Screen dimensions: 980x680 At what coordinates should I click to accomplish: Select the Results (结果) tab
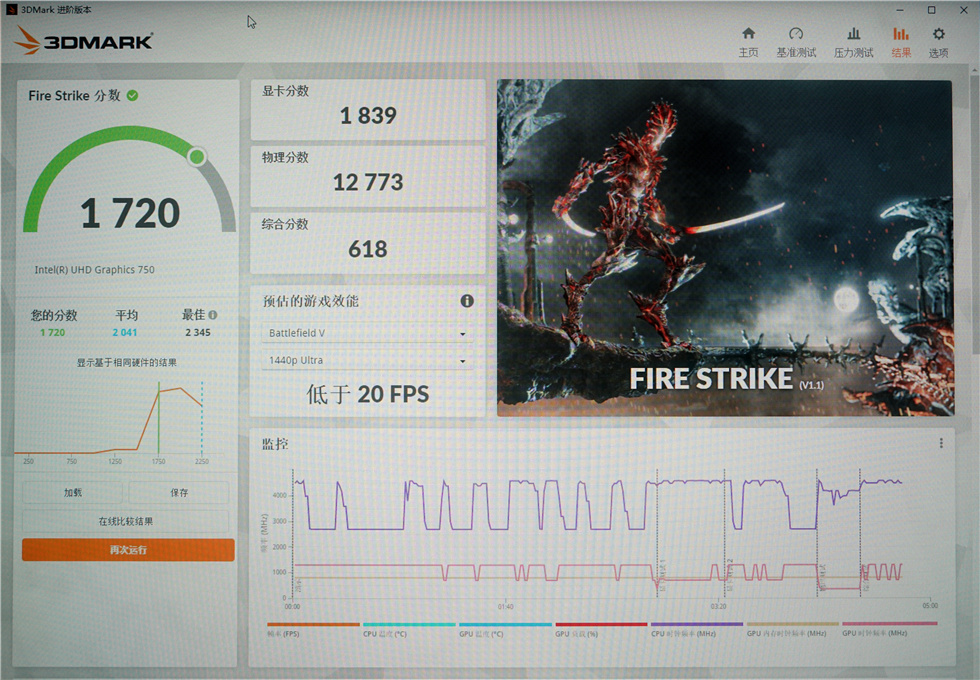[x=901, y=42]
